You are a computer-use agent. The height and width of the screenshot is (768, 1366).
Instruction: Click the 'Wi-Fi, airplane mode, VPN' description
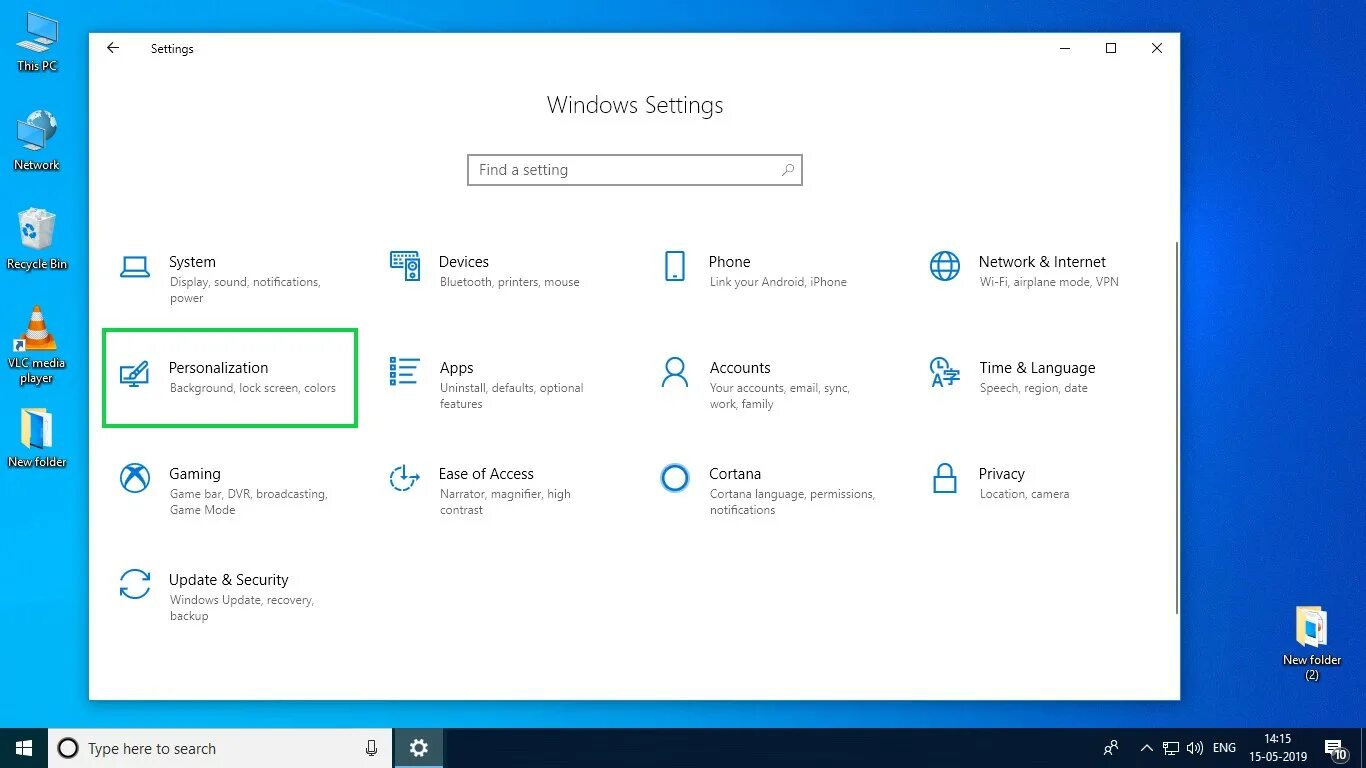[1049, 282]
